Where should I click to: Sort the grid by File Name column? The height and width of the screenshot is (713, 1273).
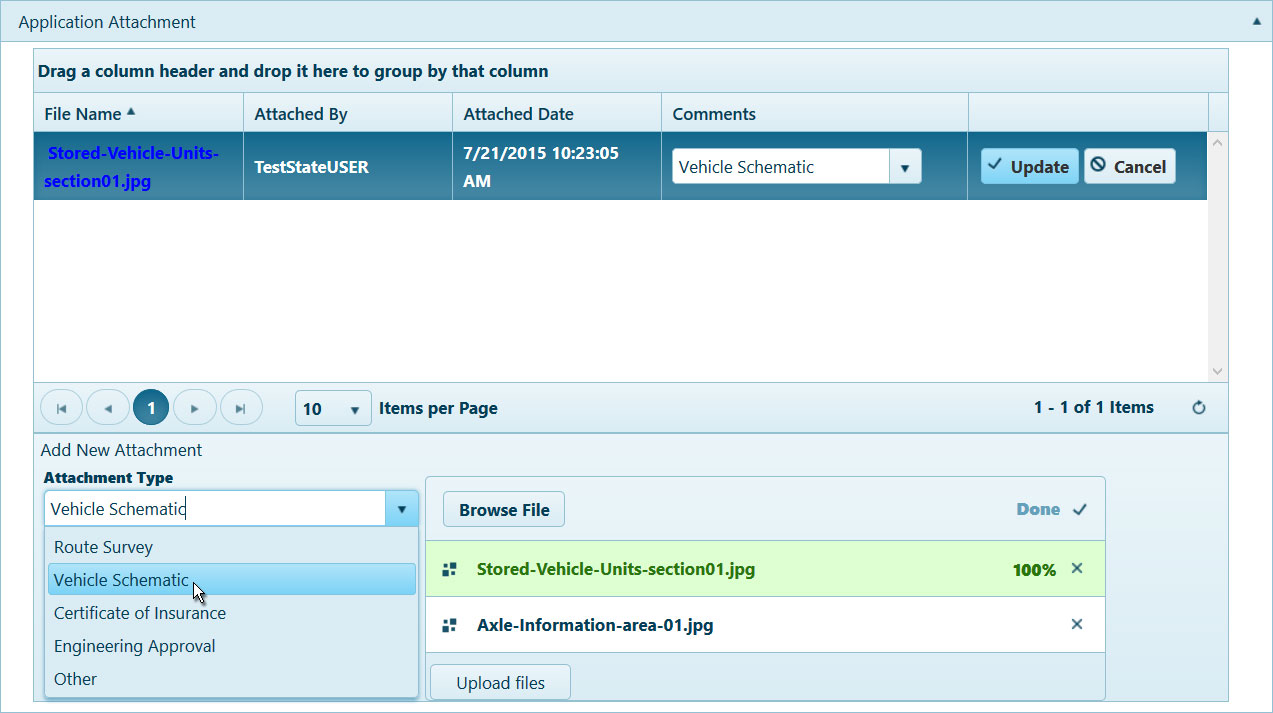(x=84, y=114)
